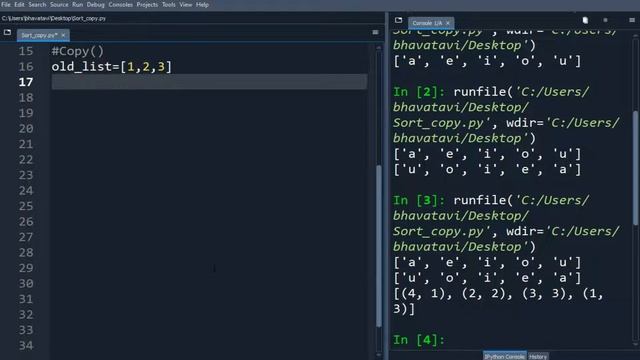Screen dimensions: 640x360
Task: Open the Debug menu
Action: click(96, 4)
